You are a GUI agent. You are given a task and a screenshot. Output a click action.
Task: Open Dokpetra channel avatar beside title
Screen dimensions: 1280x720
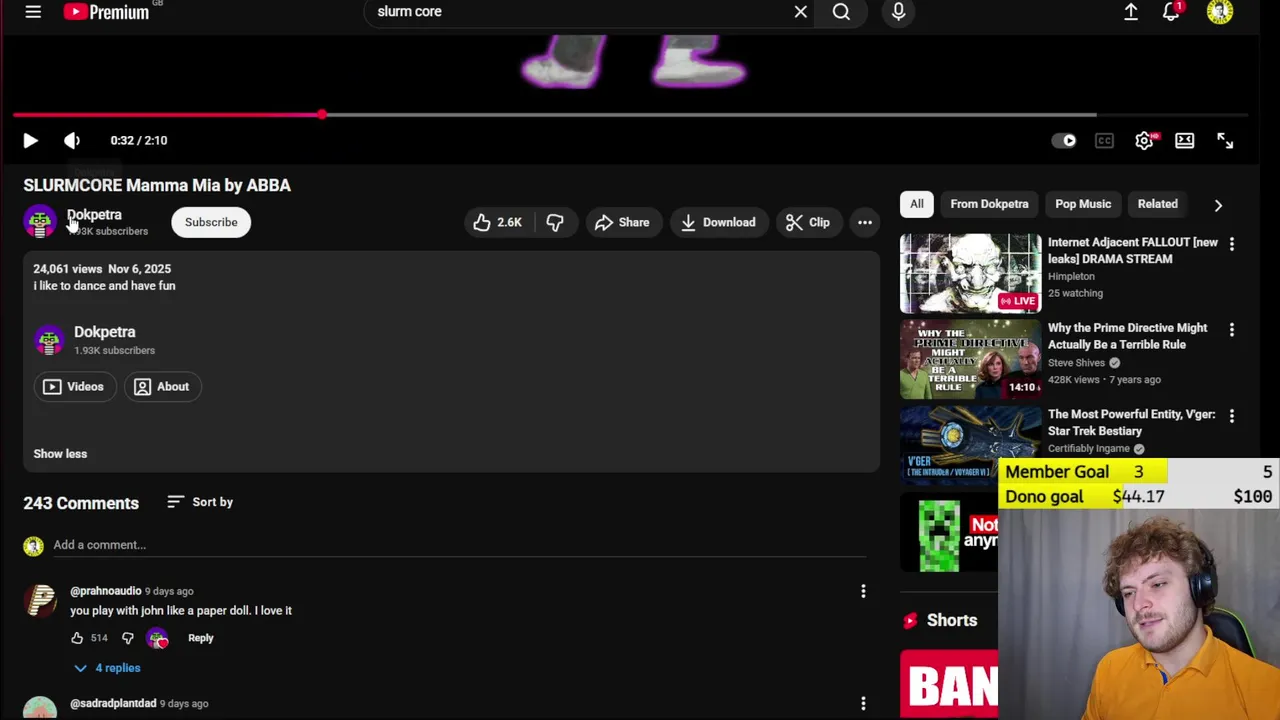[x=40, y=222]
